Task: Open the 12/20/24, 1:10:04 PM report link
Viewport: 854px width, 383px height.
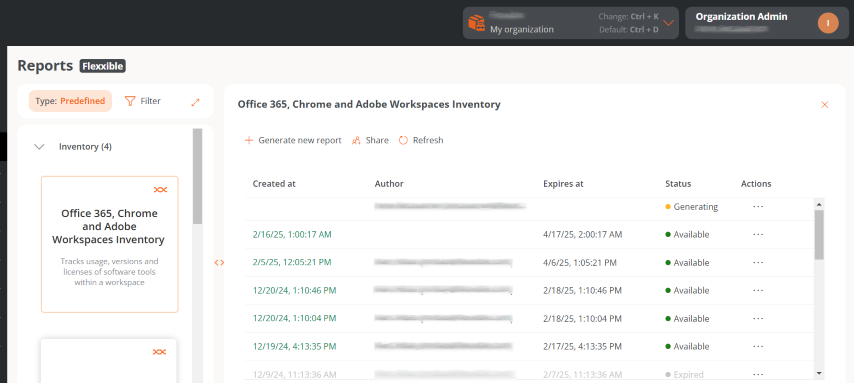Action: coord(295,318)
